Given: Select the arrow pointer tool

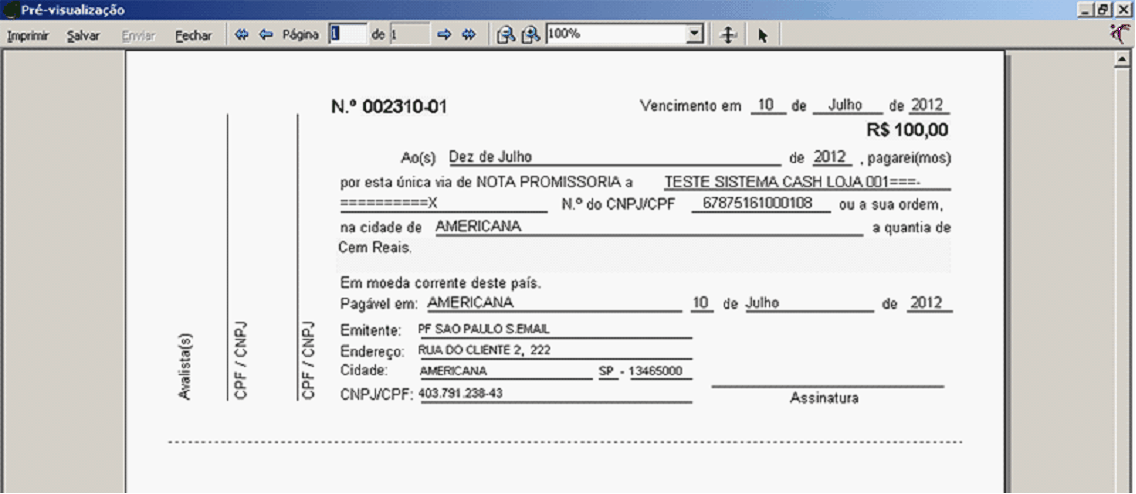Looking at the screenshot, I should click(x=762, y=35).
